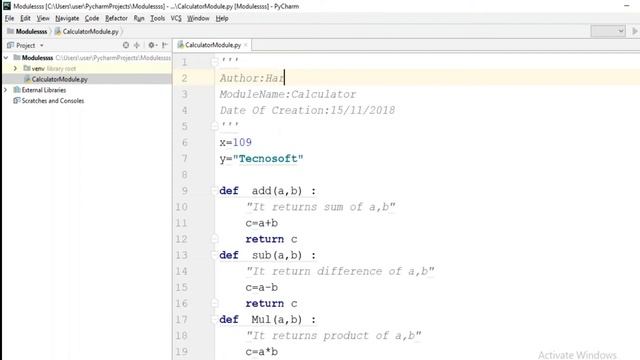The image size is (640, 360).
Task: Collapse the Modulessss project root
Action: [6, 58]
